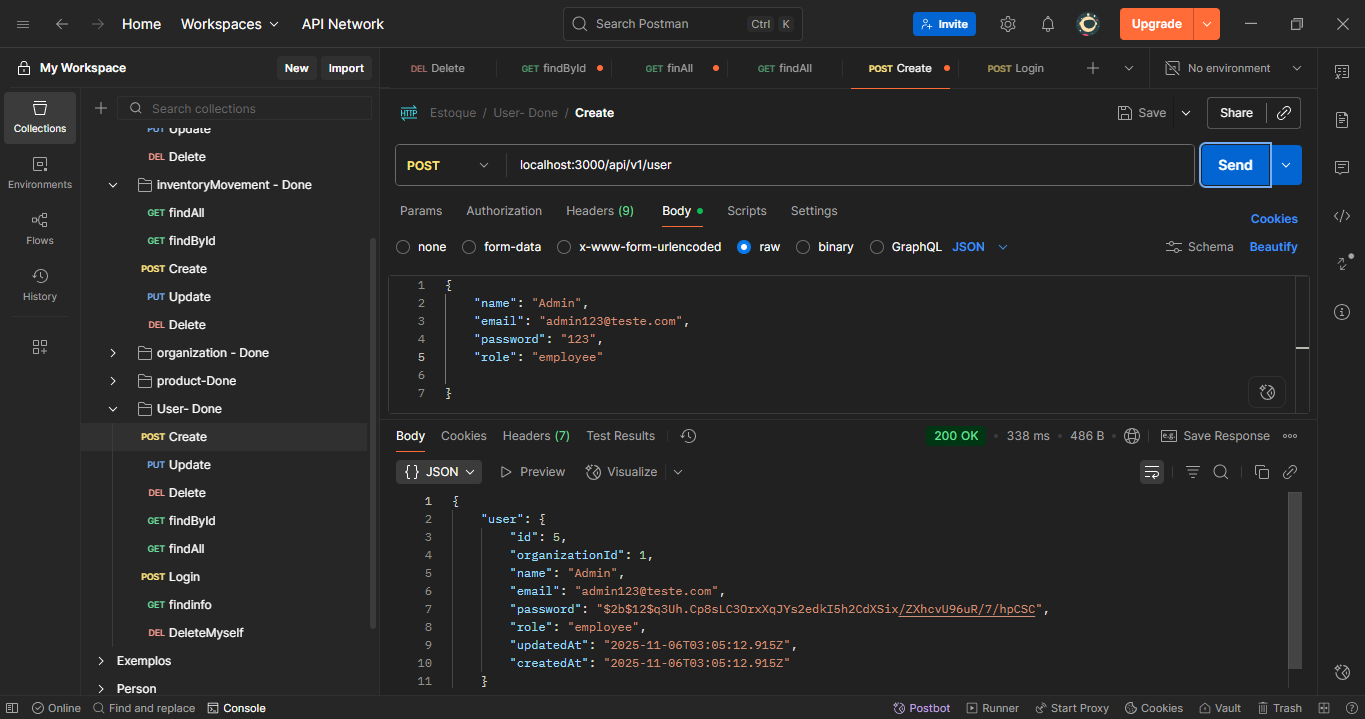Click the response pane vertical scrollbar

point(1295,580)
